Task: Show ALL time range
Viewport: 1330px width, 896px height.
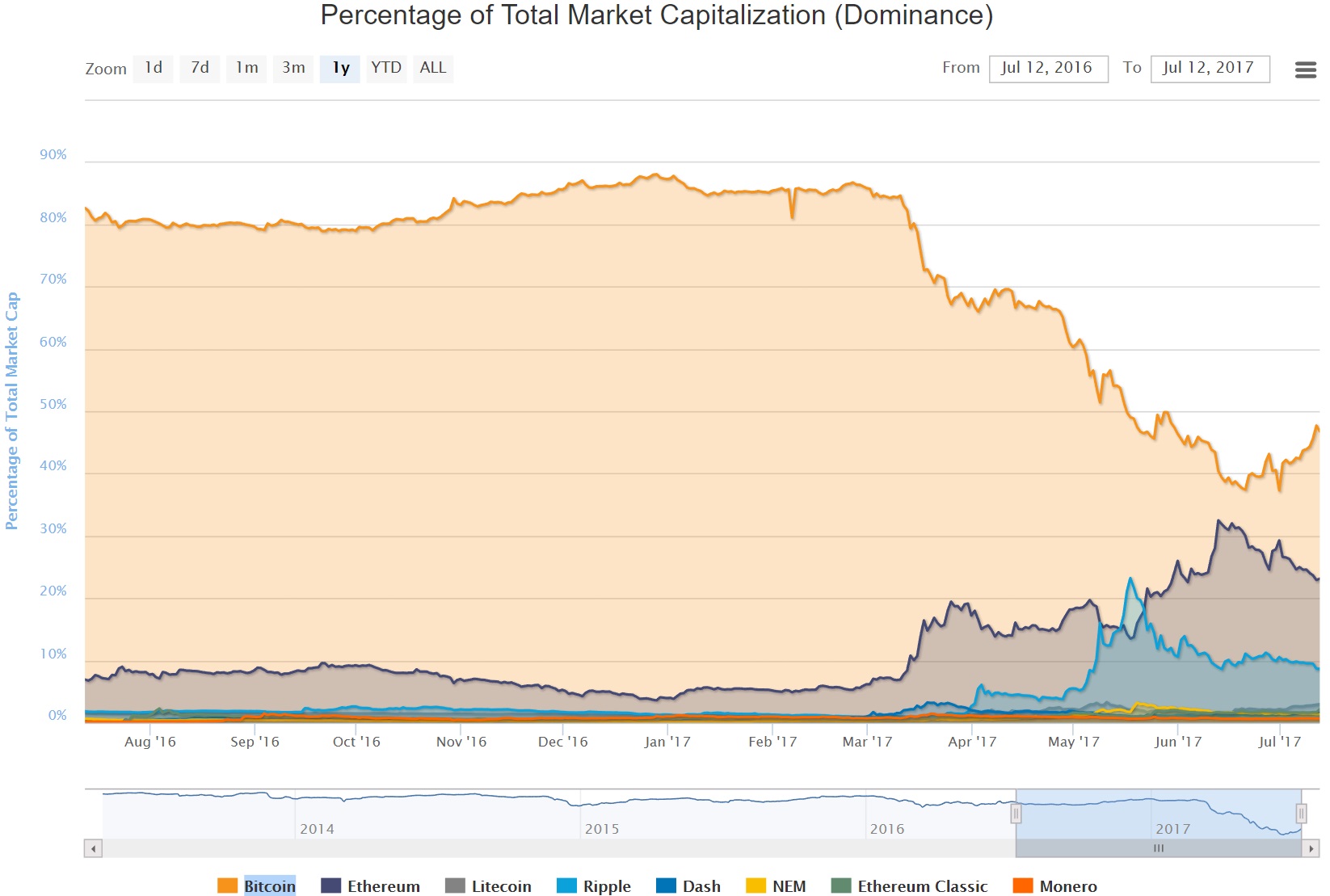Action: tap(432, 68)
